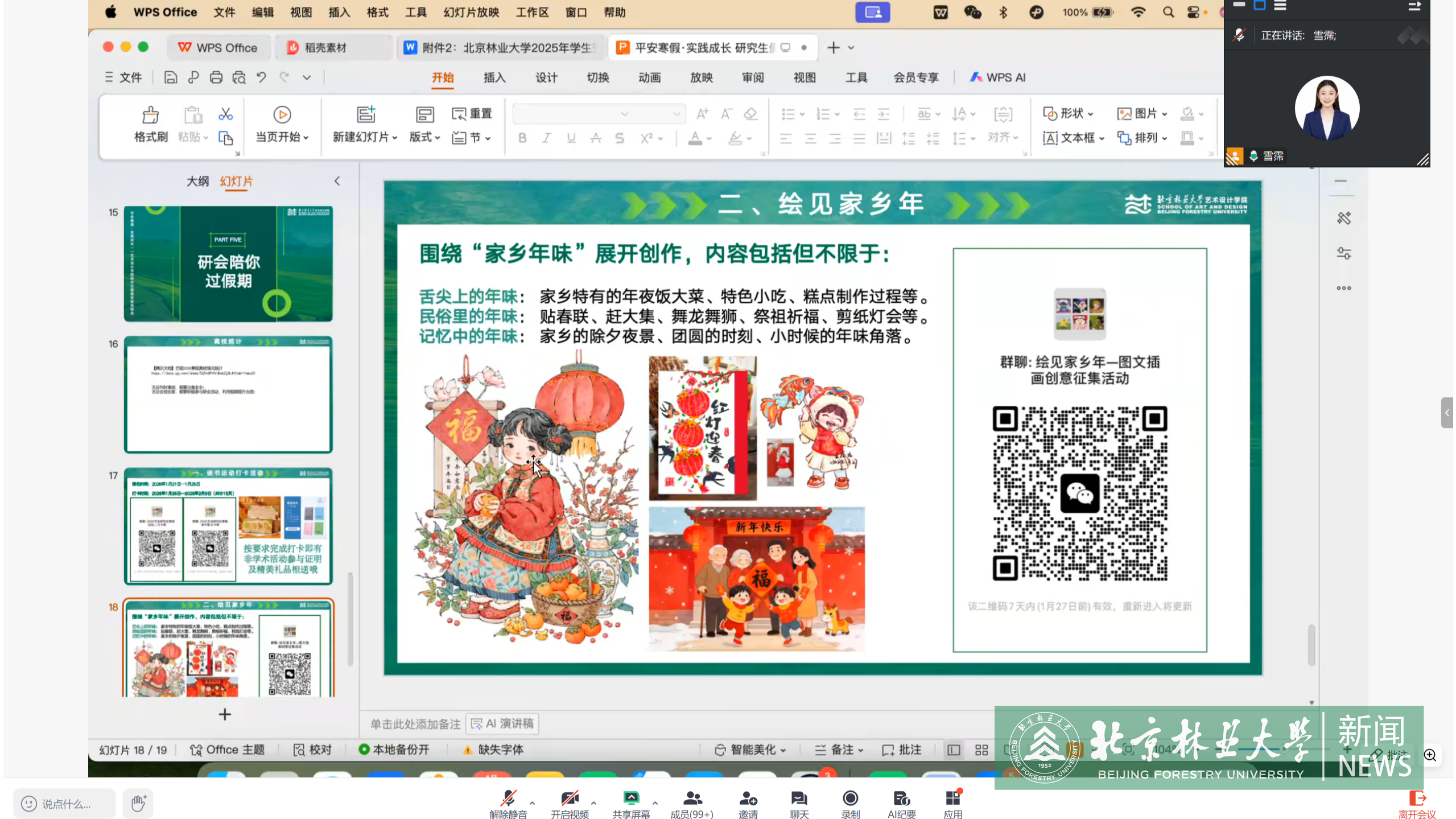Open the font color A swatch
Image resolution: width=1456 pixels, height=819 pixels.
click(x=695, y=138)
